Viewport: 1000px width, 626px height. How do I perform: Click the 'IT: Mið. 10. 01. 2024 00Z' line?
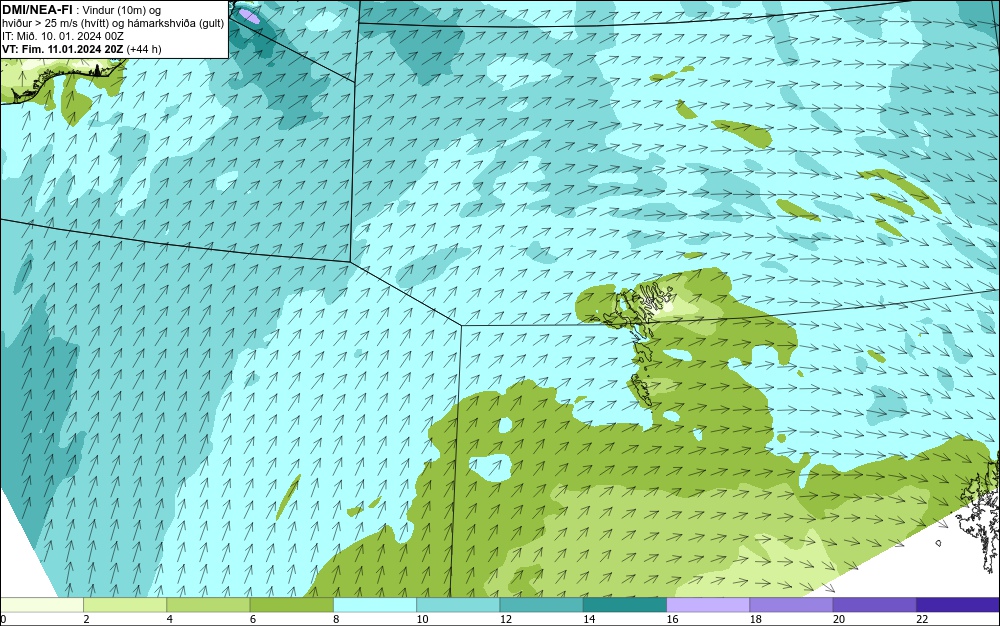click(x=62, y=36)
